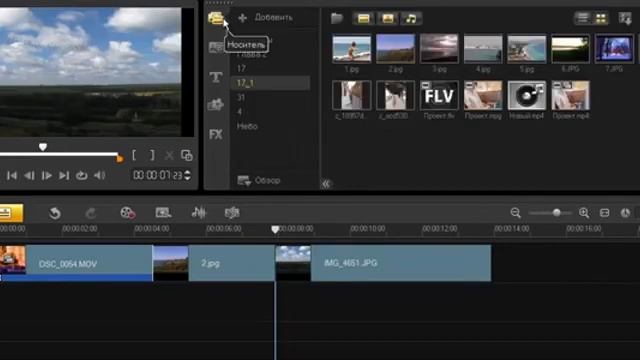Select the DSC_0054.MOV clip on timeline
Screen dimensions: 640x360
76,263
